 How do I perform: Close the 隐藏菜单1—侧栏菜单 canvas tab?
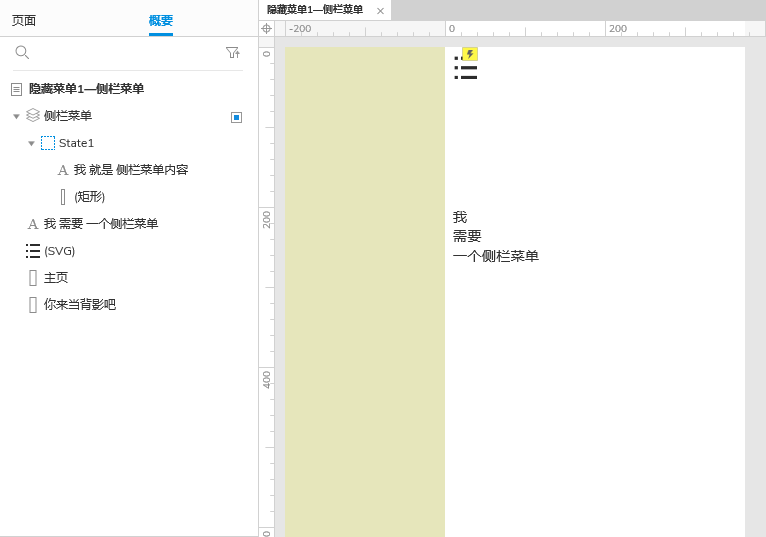380,11
